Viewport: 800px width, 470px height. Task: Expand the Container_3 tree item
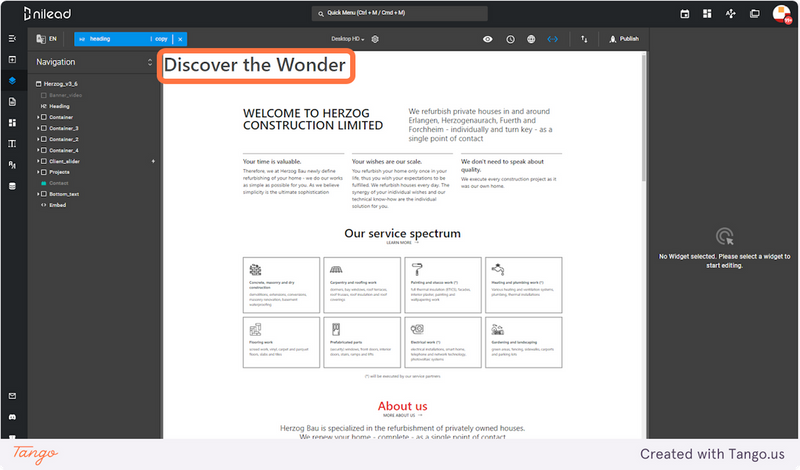[38, 128]
